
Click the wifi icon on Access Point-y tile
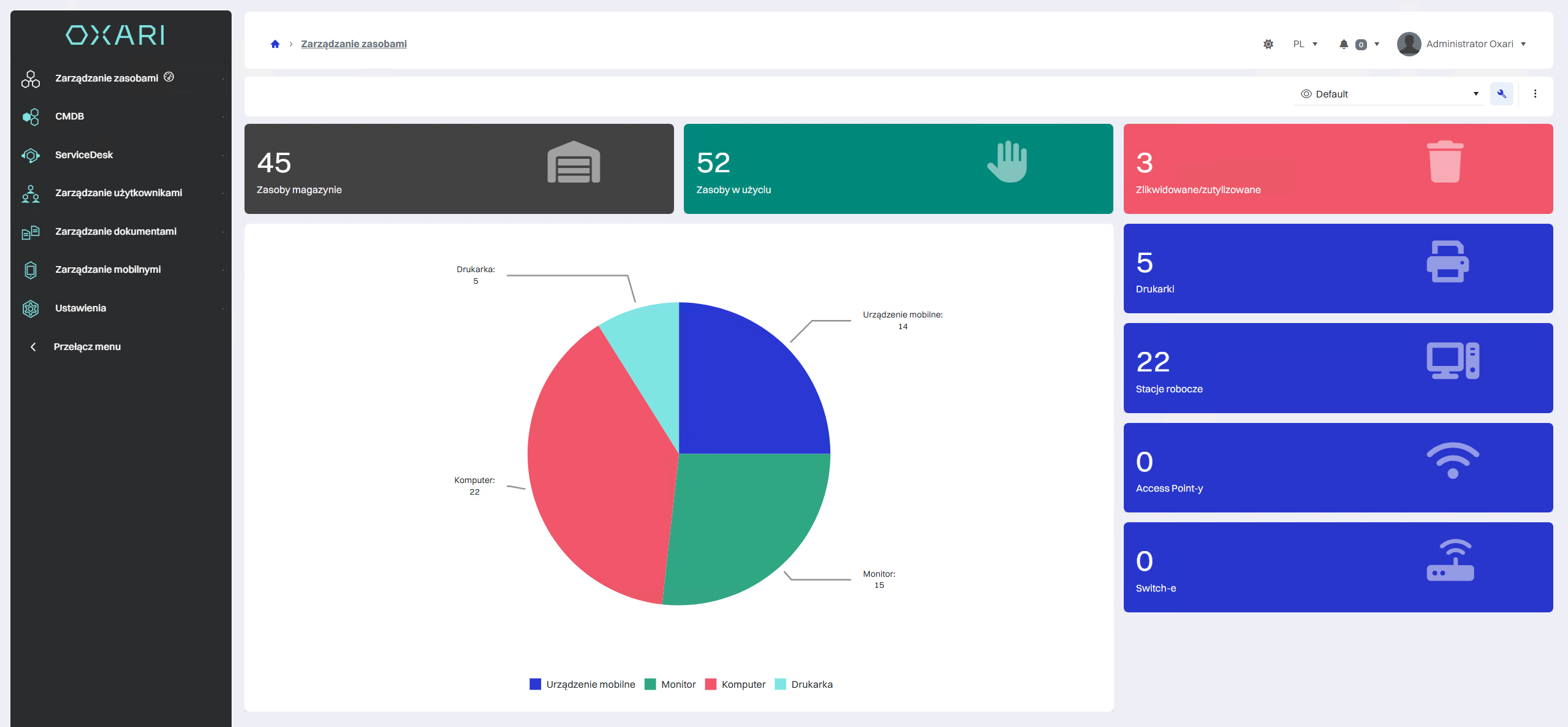coord(1452,460)
